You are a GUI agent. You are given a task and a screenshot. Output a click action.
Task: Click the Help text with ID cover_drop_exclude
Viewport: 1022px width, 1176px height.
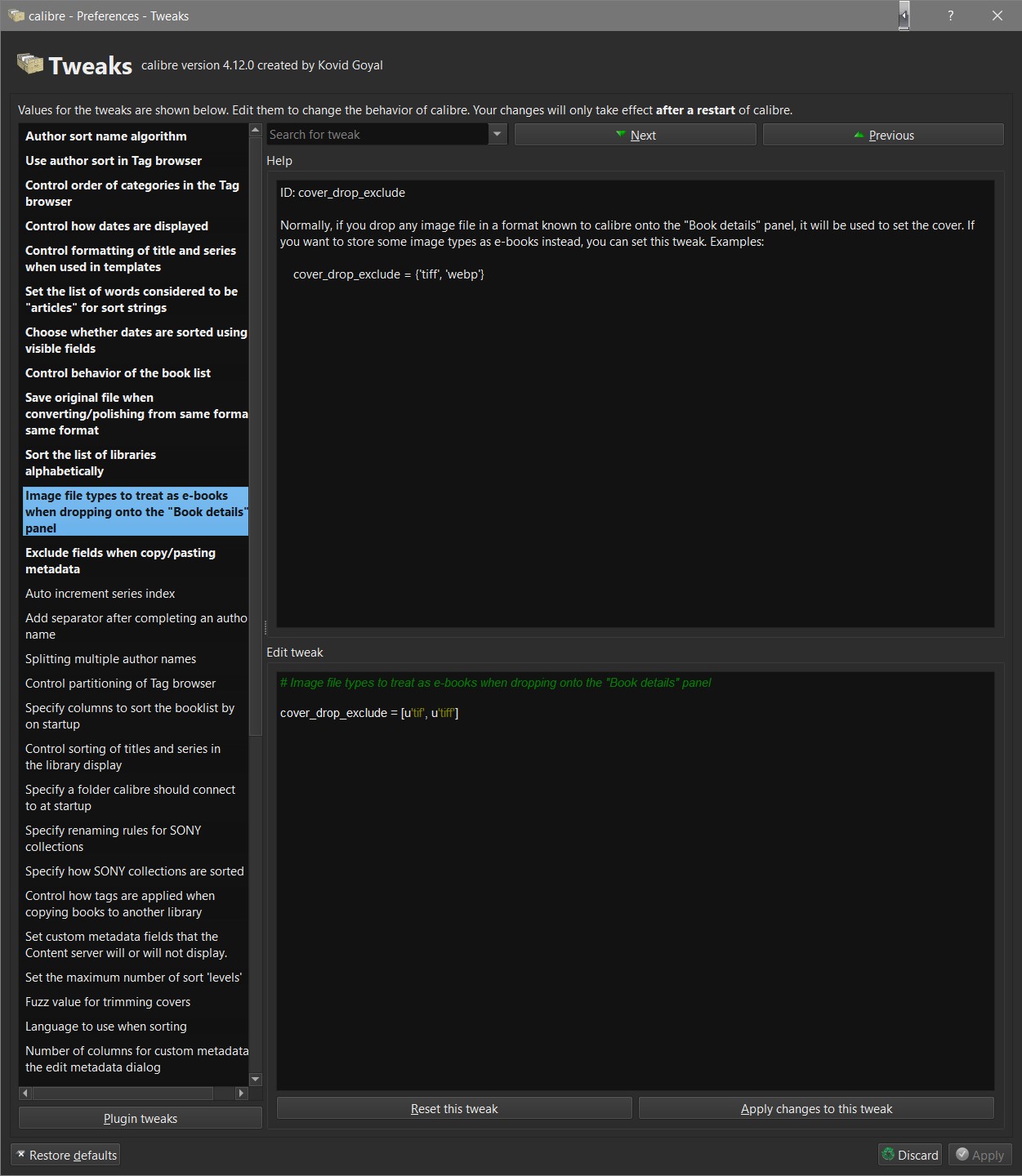coord(342,193)
